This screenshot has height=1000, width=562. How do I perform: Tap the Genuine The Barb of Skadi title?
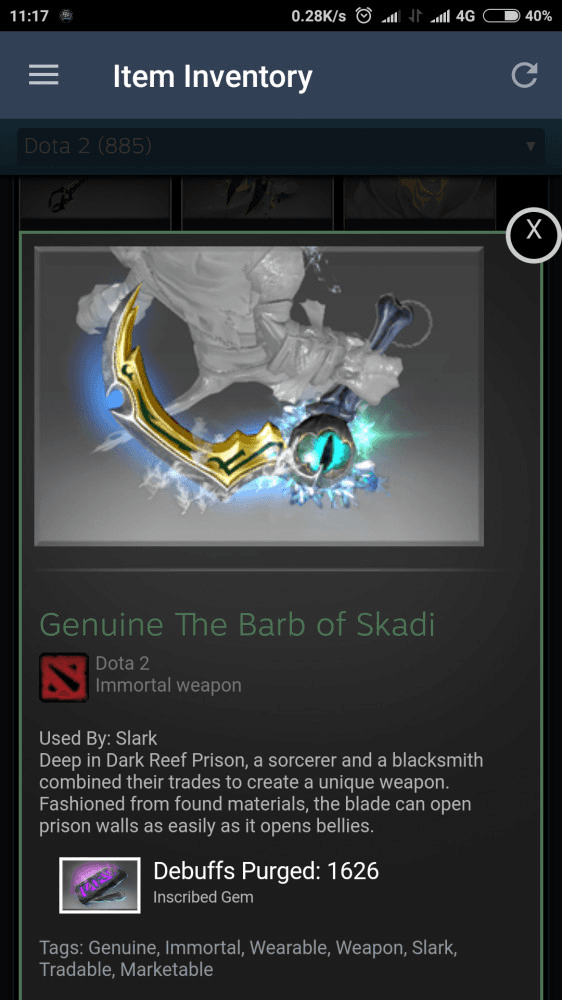pos(237,625)
